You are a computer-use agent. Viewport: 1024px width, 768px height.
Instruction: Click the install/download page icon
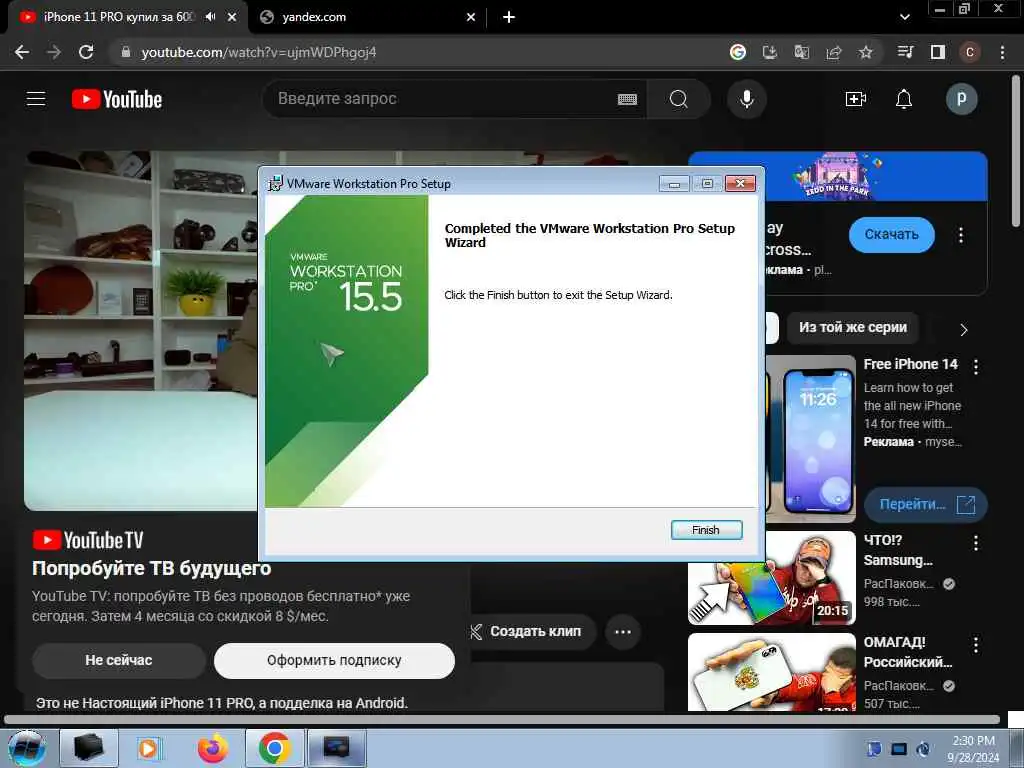770,52
